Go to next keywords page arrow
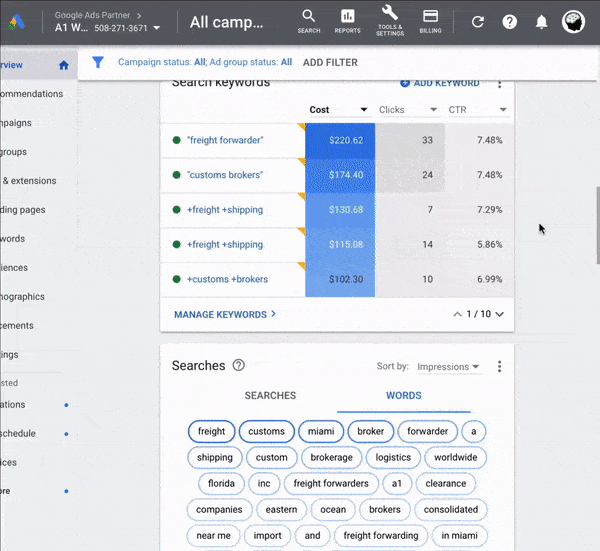The width and height of the screenshot is (600, 551). [x=499, y=314]
